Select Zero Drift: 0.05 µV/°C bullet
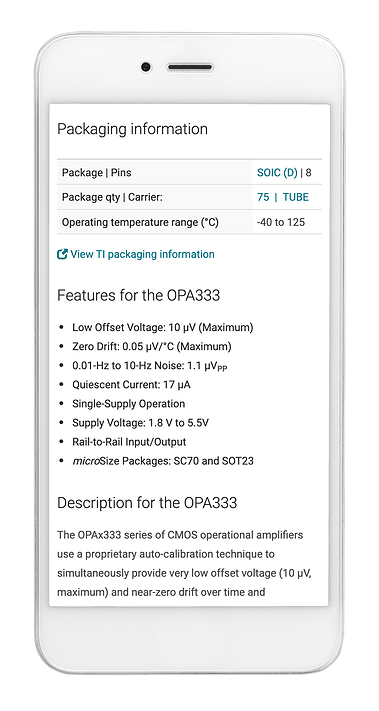The width and height of the screenshot is (379, 711). 152,347
